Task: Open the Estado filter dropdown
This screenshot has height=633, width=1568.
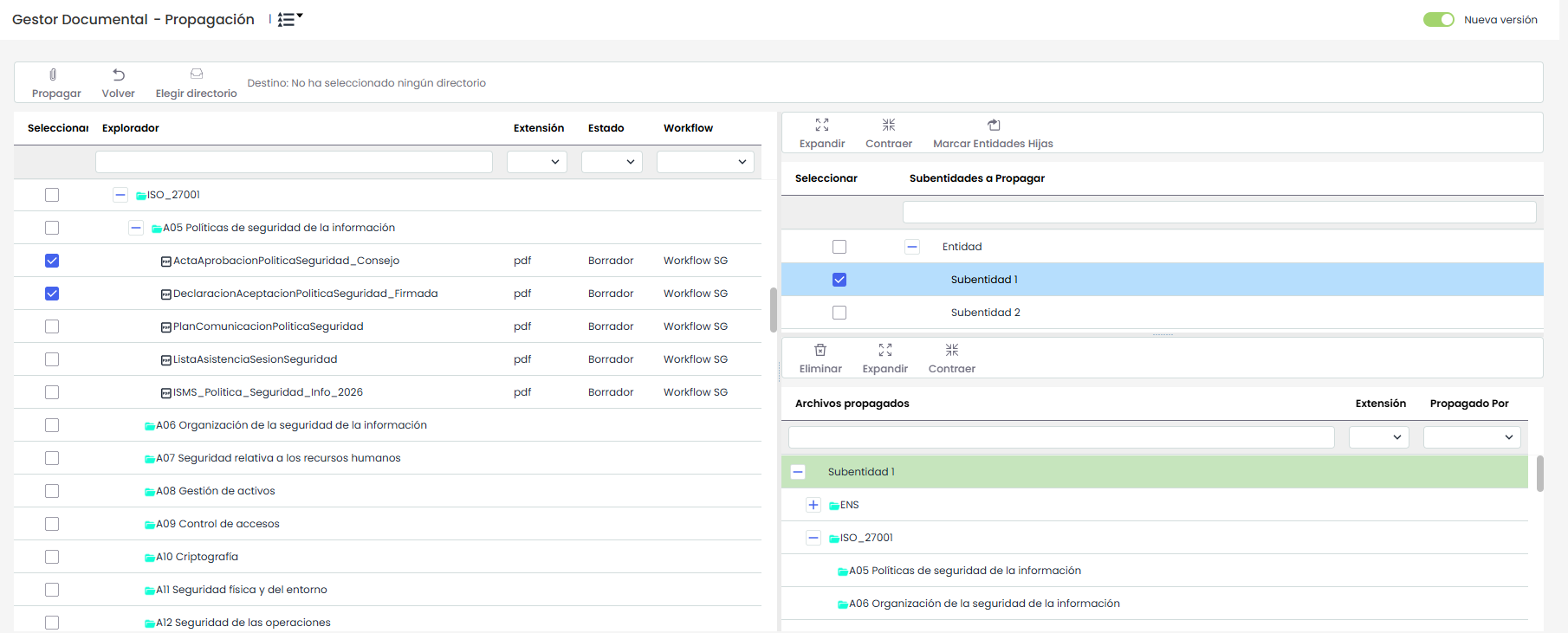Action: [x=612, y=162]
